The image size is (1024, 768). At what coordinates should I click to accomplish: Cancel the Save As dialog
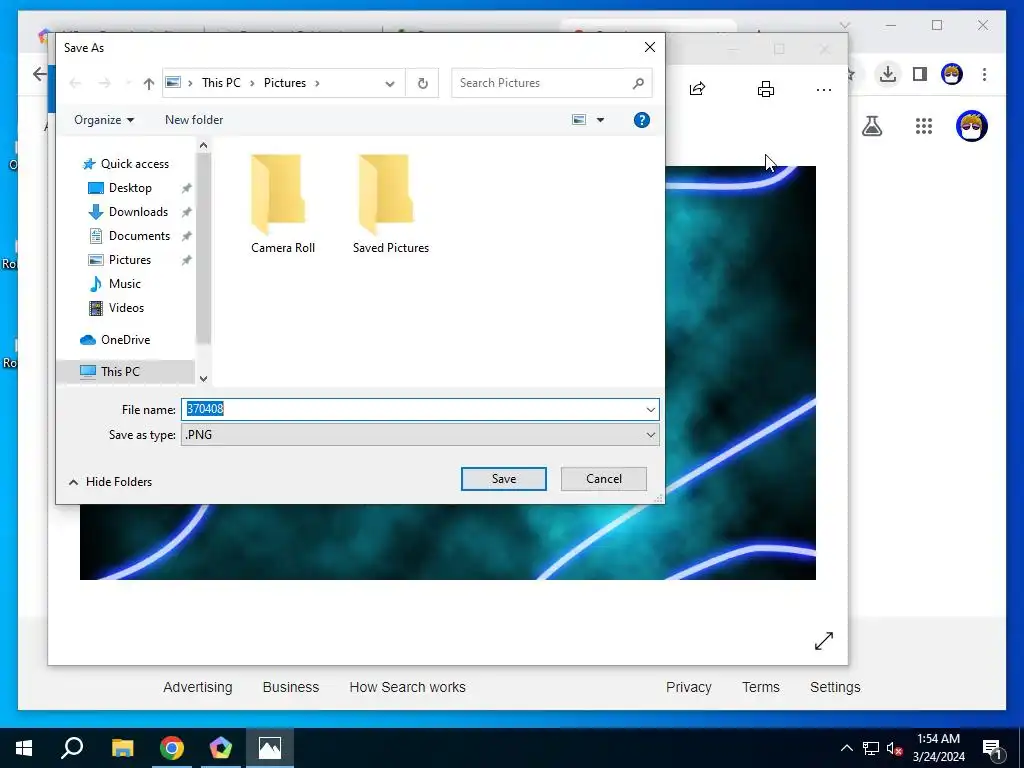pos(603,479)
